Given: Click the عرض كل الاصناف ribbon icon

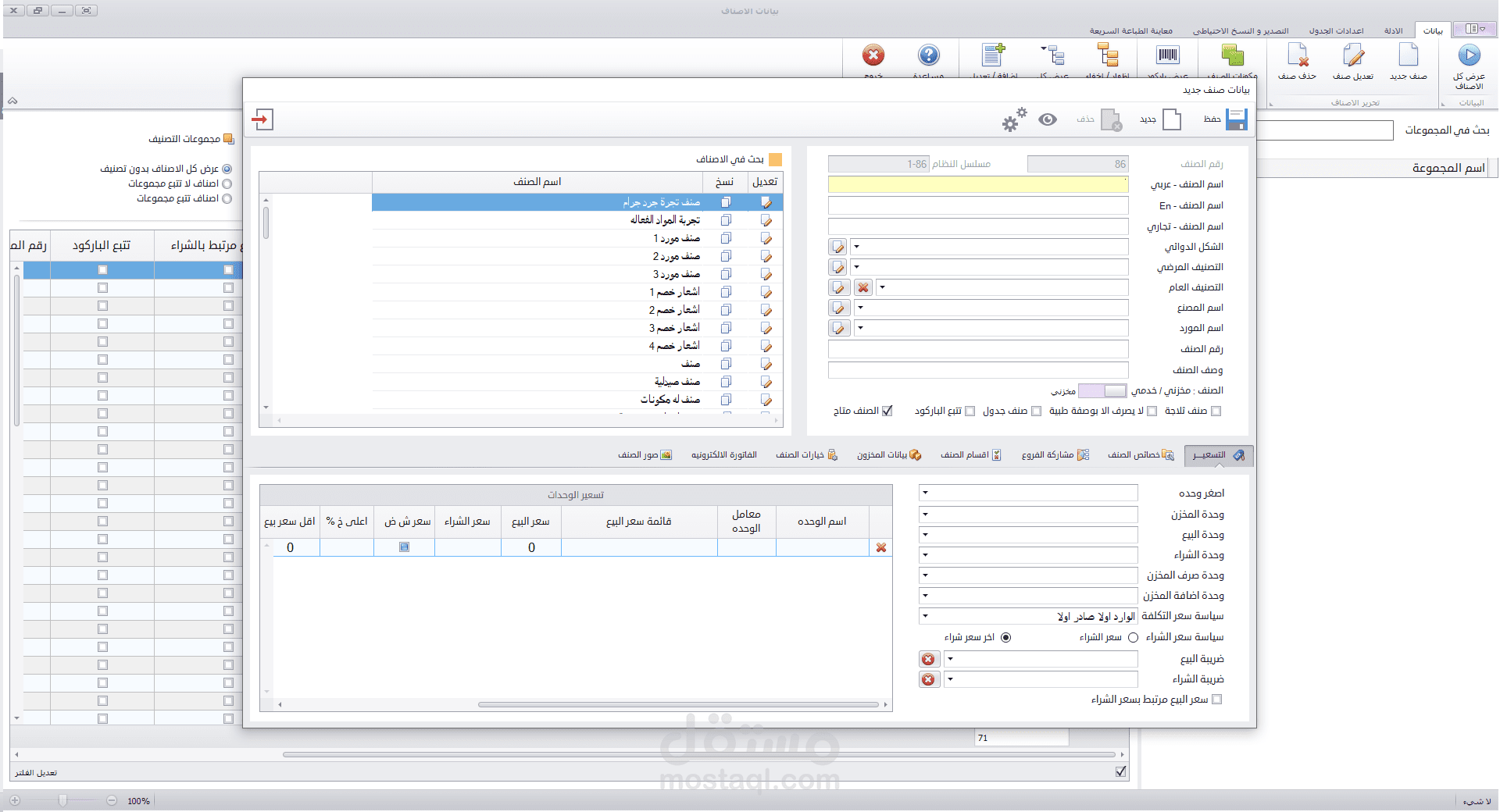Looking at the screenshot, I should [x=1469, y=55].
